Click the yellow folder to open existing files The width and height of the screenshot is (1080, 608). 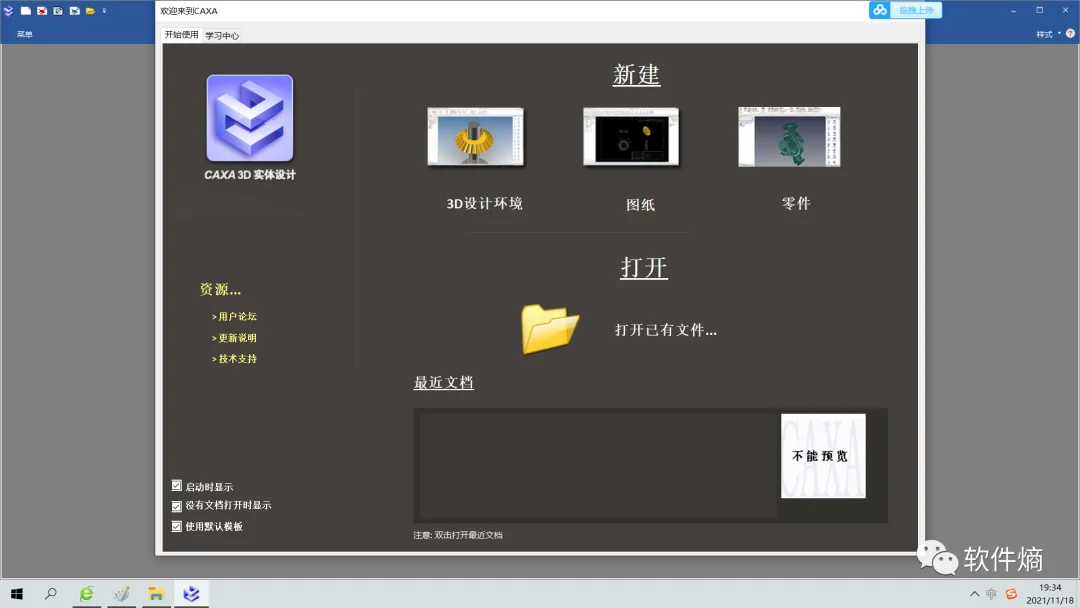pyautogui.click(x=548, y=329)
